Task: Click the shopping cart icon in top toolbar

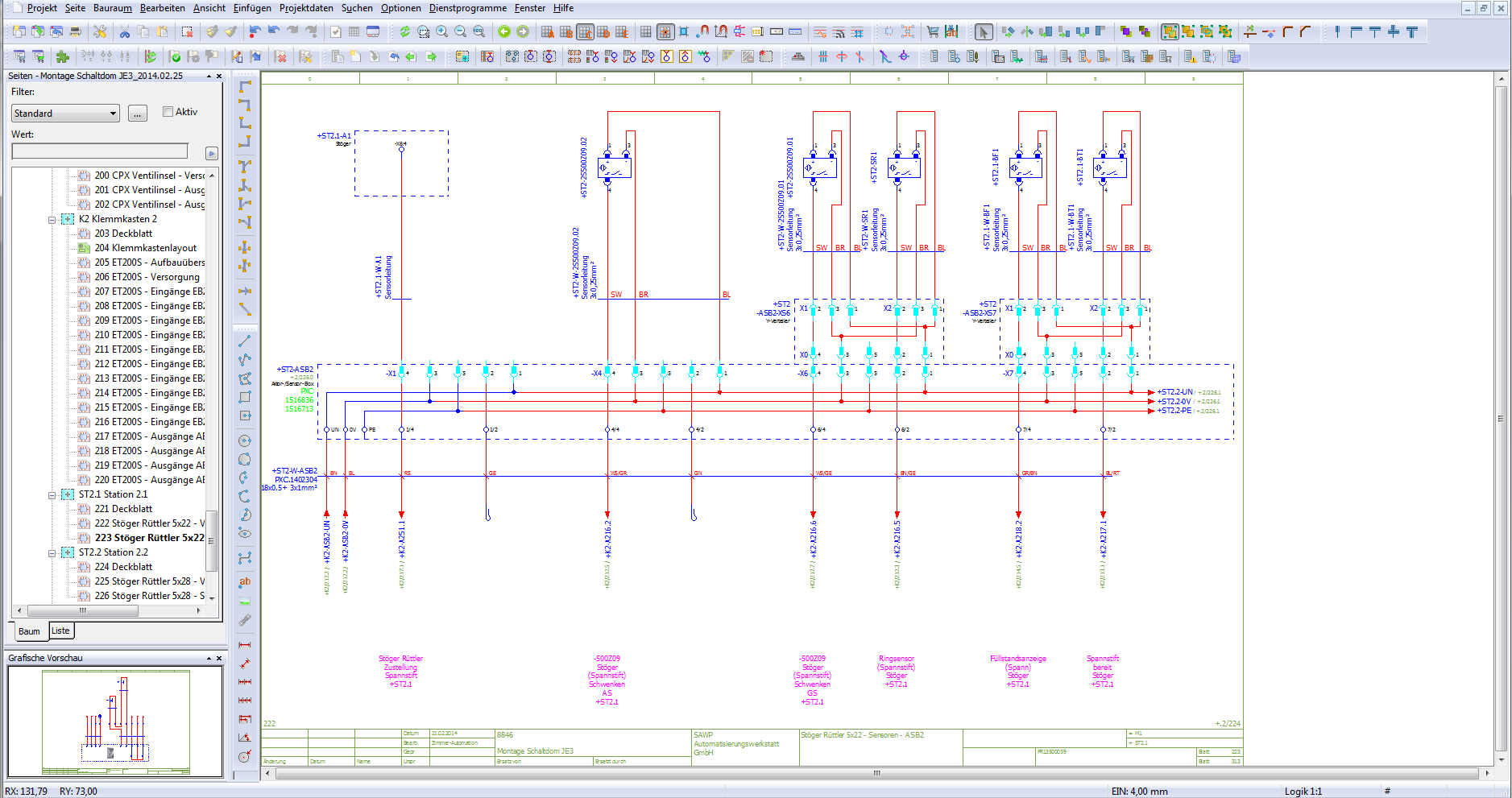Action: (x=933, y=31)
